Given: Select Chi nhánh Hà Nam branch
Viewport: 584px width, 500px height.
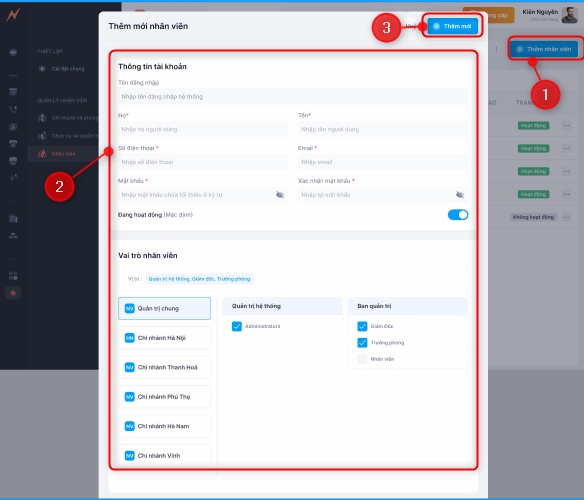Looking at the screenshot, I should pos(164,426).
